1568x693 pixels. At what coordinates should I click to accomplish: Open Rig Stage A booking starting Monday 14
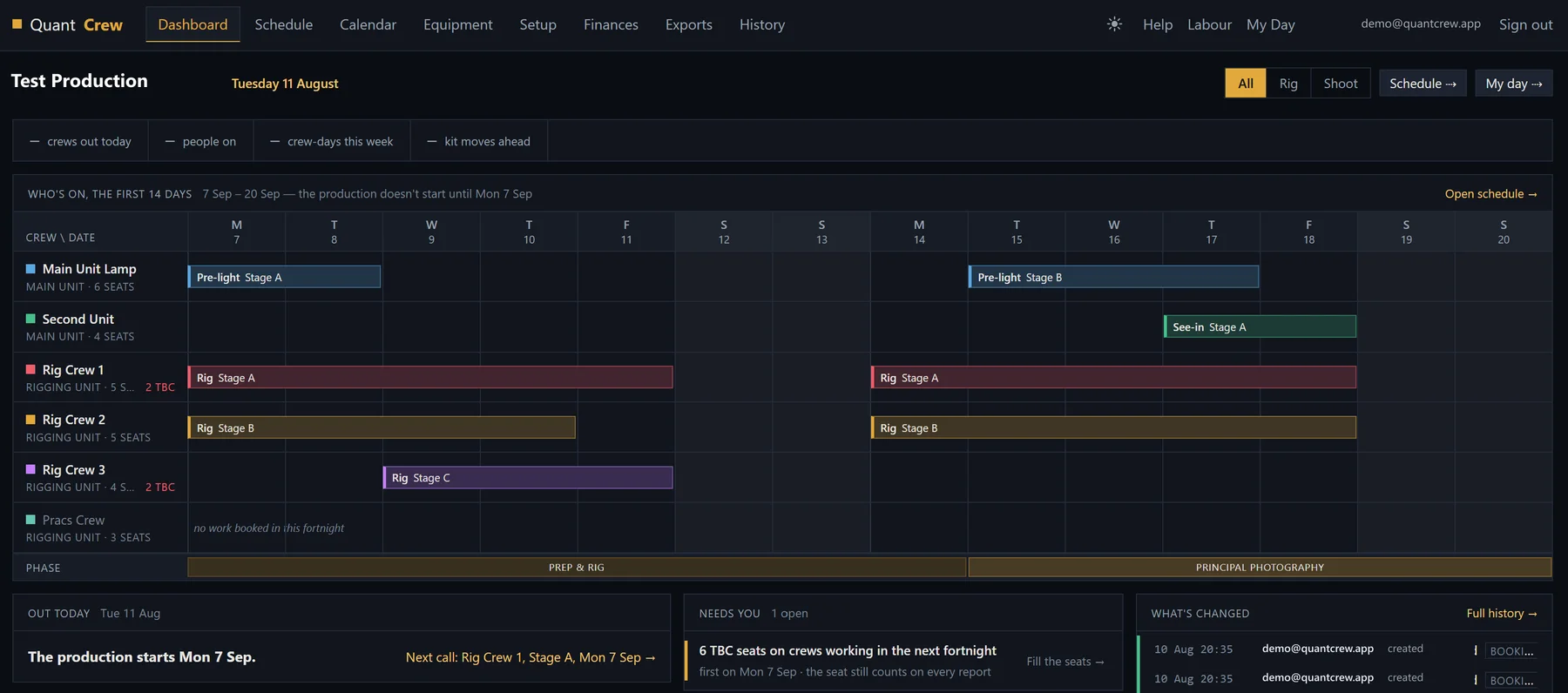(x=1114, y=377)
